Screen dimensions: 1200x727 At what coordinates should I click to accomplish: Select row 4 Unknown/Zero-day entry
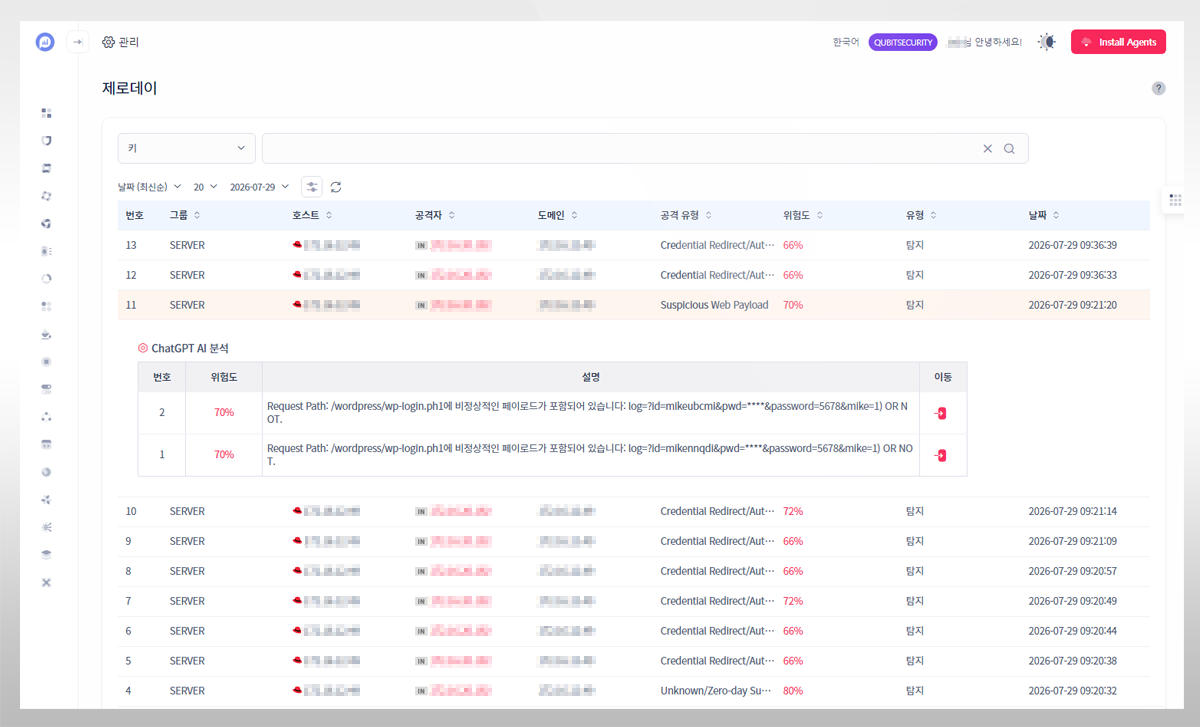634,691
